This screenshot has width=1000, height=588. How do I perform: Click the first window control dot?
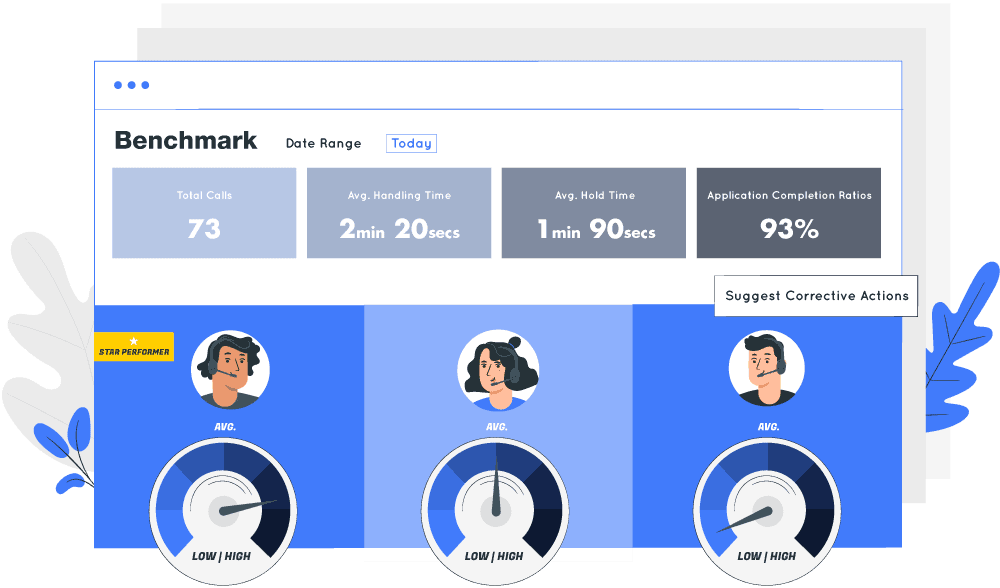click(x=119, y=85)
